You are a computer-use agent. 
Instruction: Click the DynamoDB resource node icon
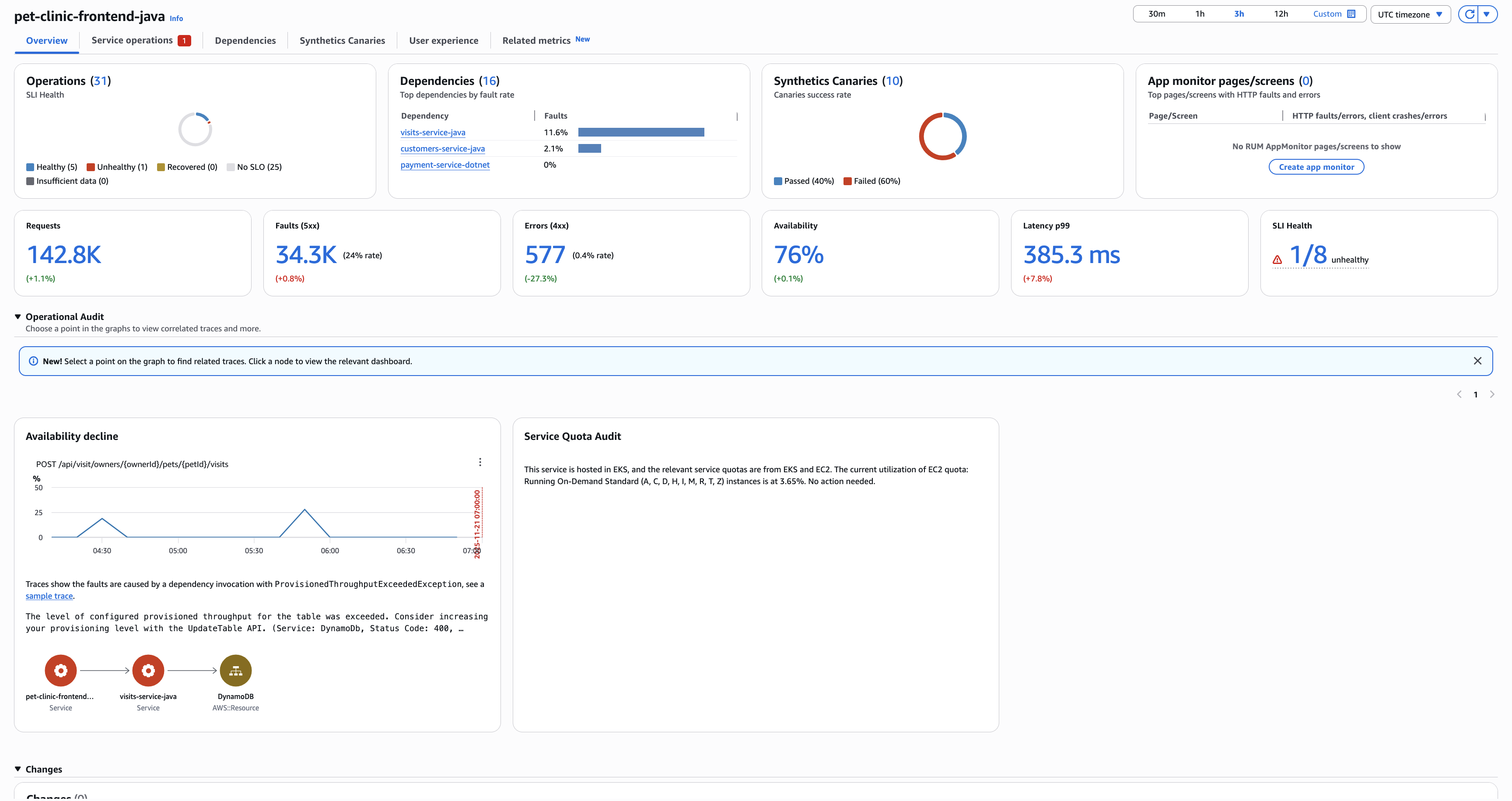(x=236, y=670)
